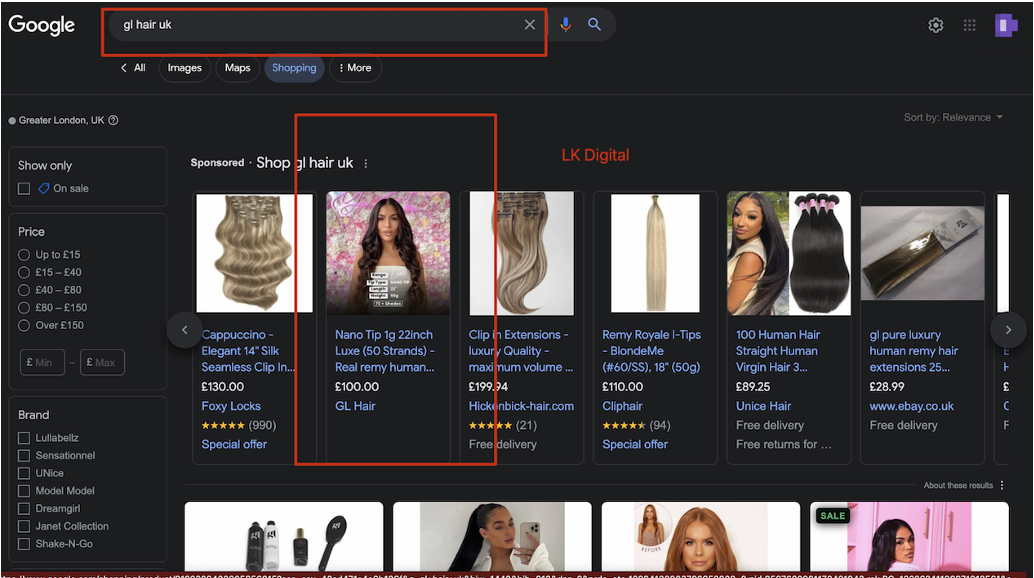Select price Over £150

tap(24, 325)
